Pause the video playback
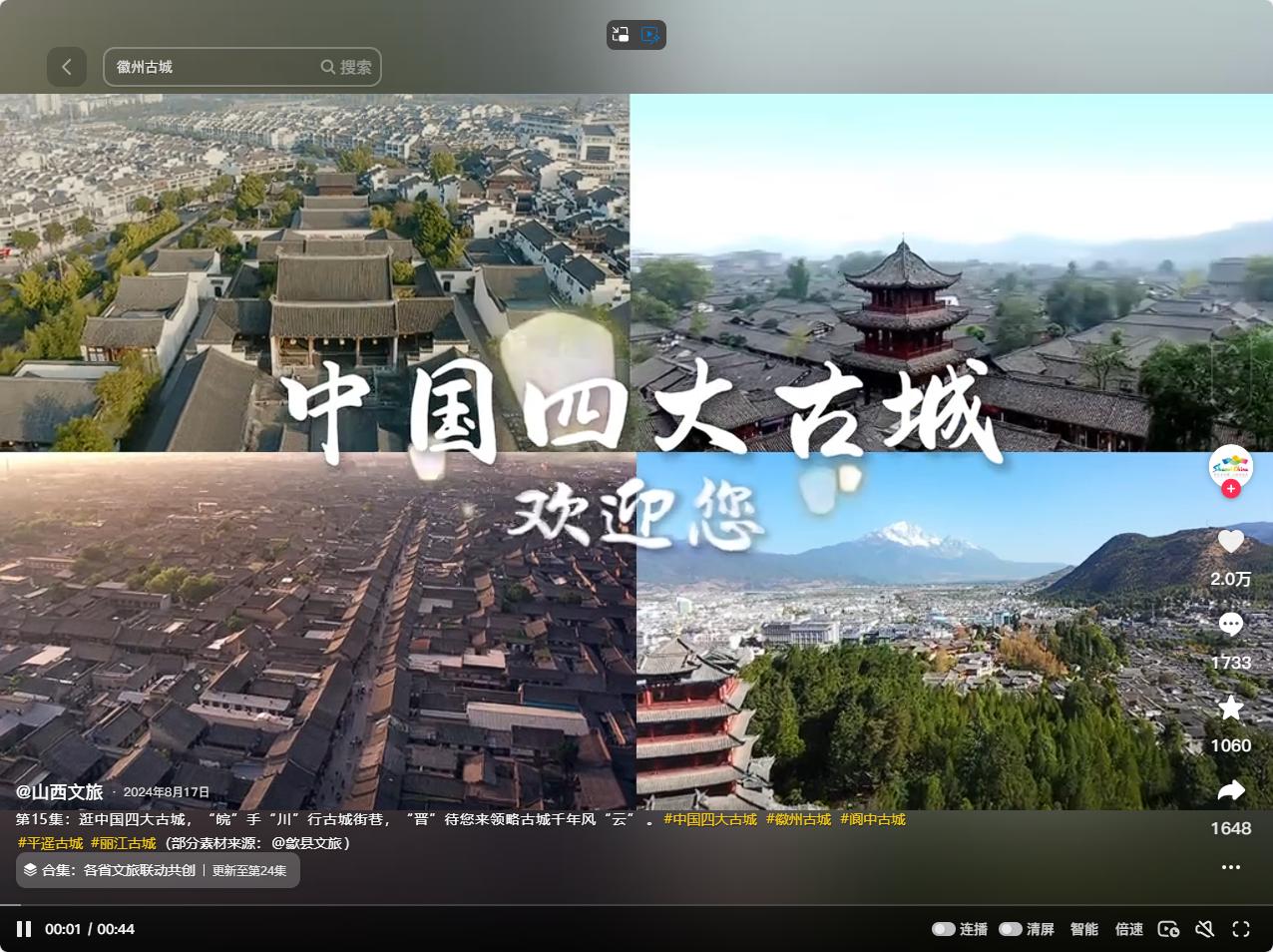 click(24, 929)
